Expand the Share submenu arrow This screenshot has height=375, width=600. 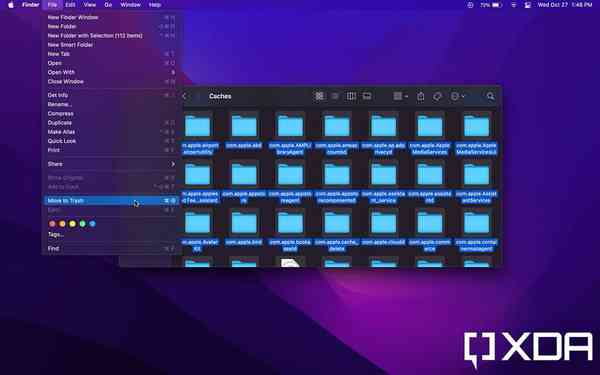(173, 164)
